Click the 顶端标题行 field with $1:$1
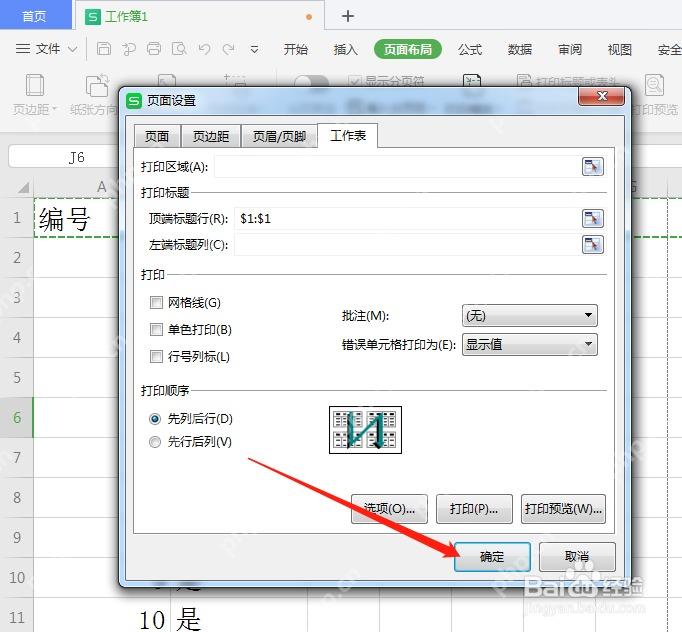The height and width of the screenshot is (632, 682). coord(407,218)
